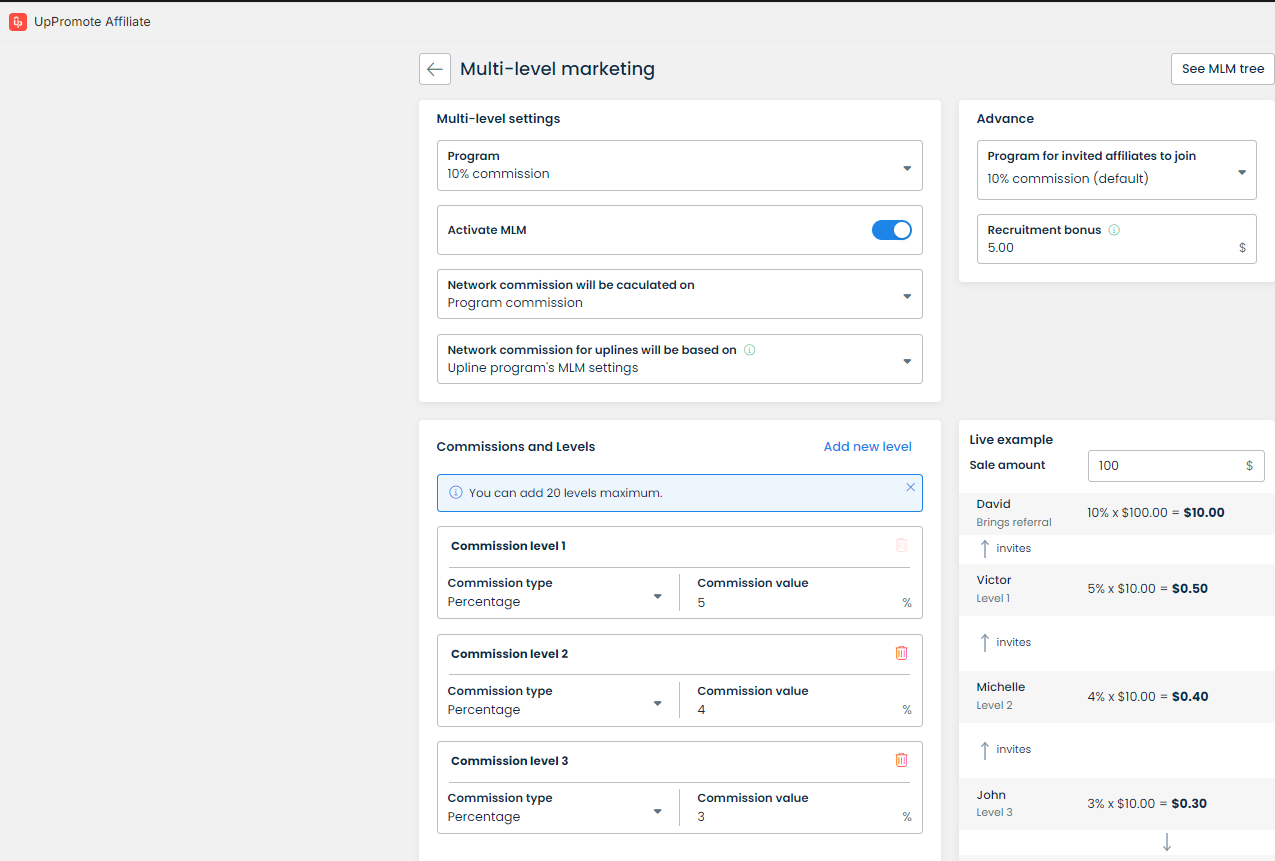Click Commission value field for level 2
Image resolution: width=1275 pixels, height=861 pixels.
tap(795, 710)
